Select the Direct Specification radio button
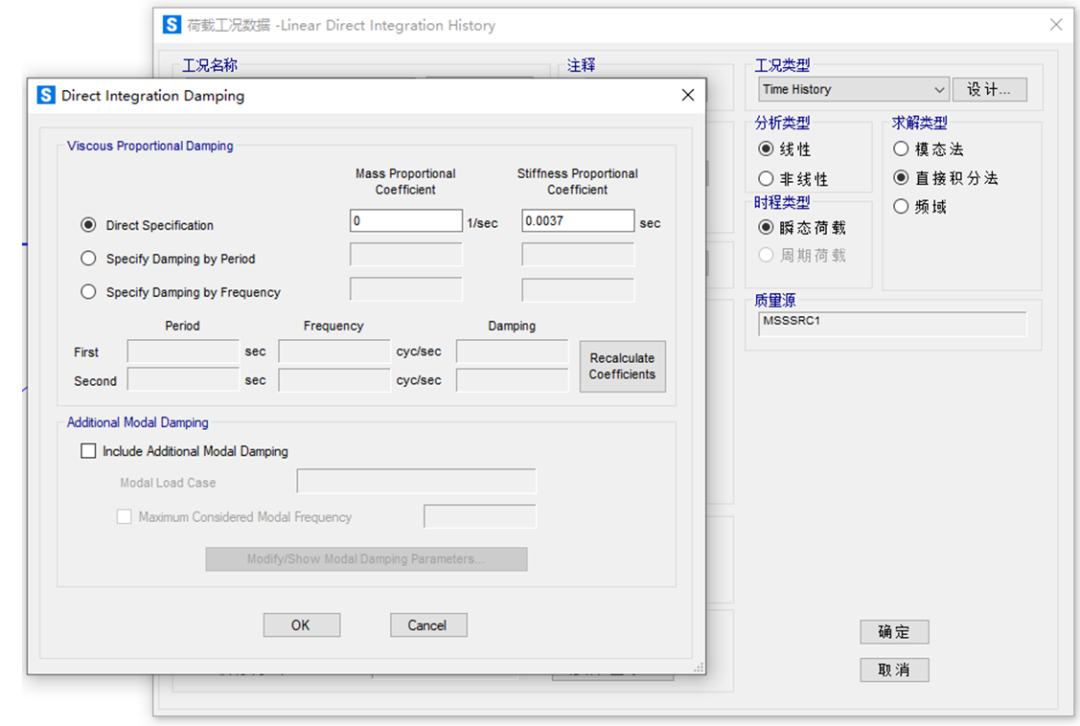 tap(88, 225)
